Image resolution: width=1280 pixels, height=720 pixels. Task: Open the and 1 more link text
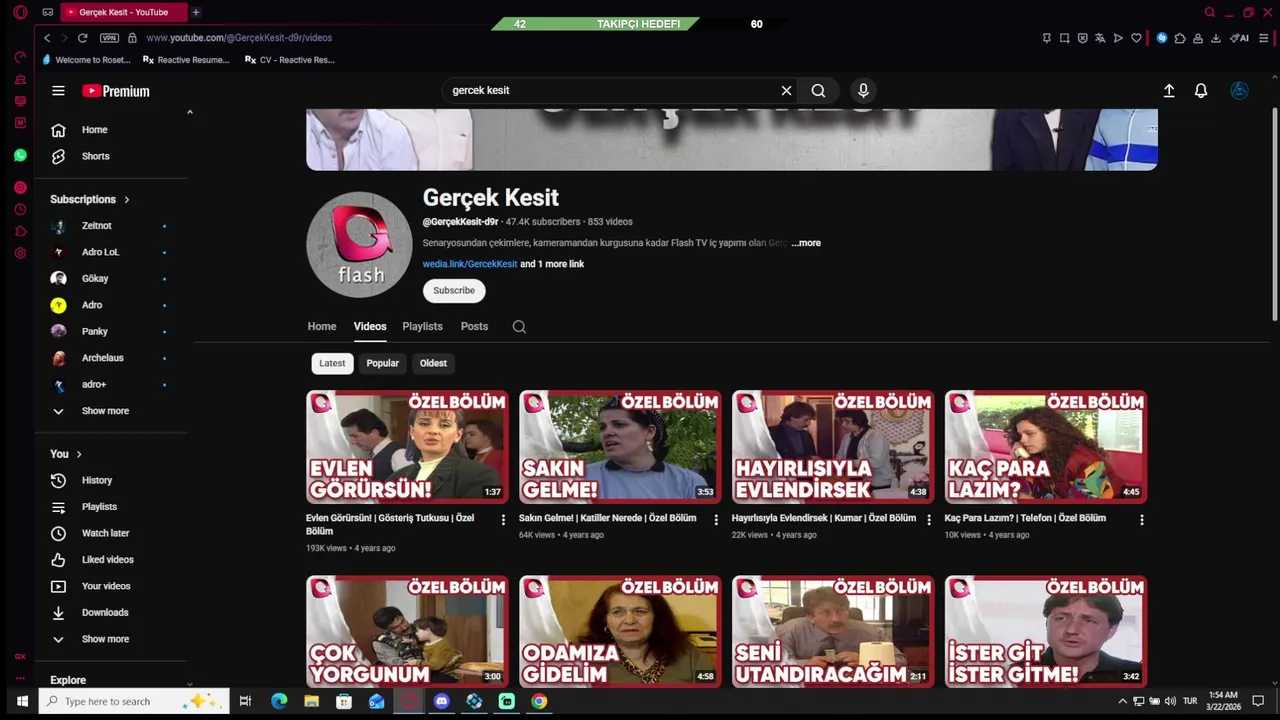[x=552, y=264]
